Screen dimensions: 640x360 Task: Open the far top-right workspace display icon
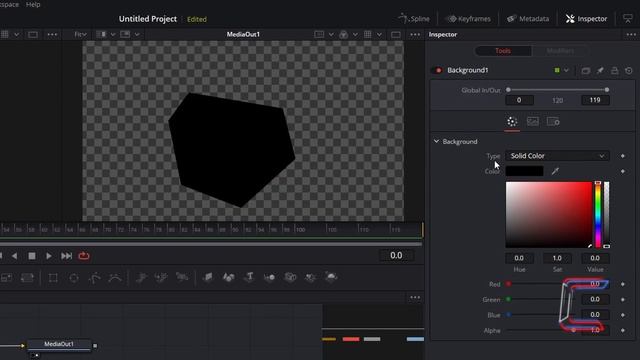pos(628,18)
